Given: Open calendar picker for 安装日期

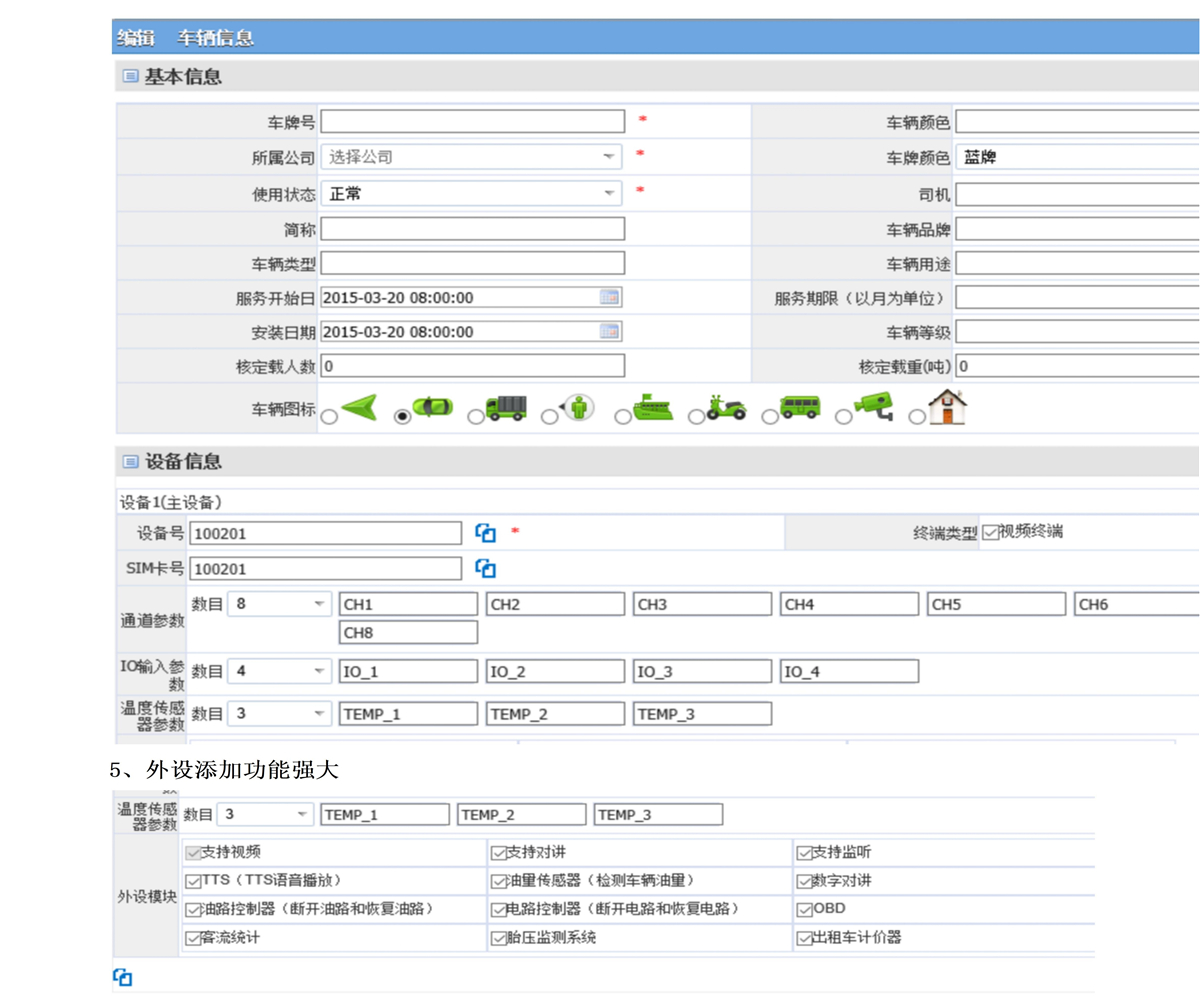Looking at the screenshot, I should point(609,331).
